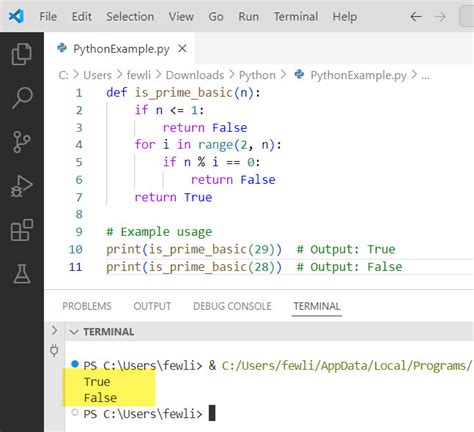Close the PythonExample.py tab
The height and width of the screenshot is (432, 474).
182,49
